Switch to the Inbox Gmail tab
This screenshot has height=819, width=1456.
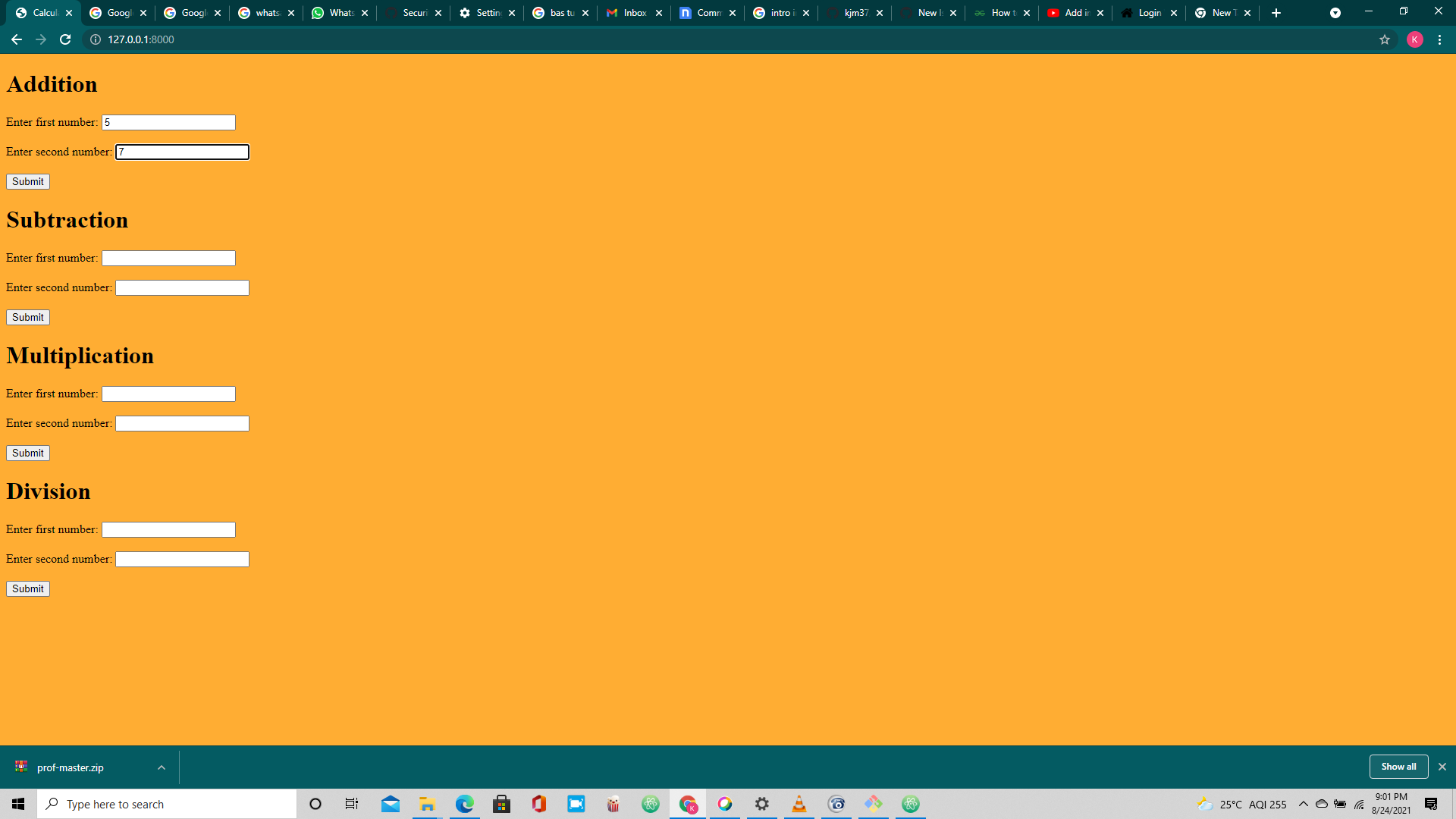click(x=629, y=13)
